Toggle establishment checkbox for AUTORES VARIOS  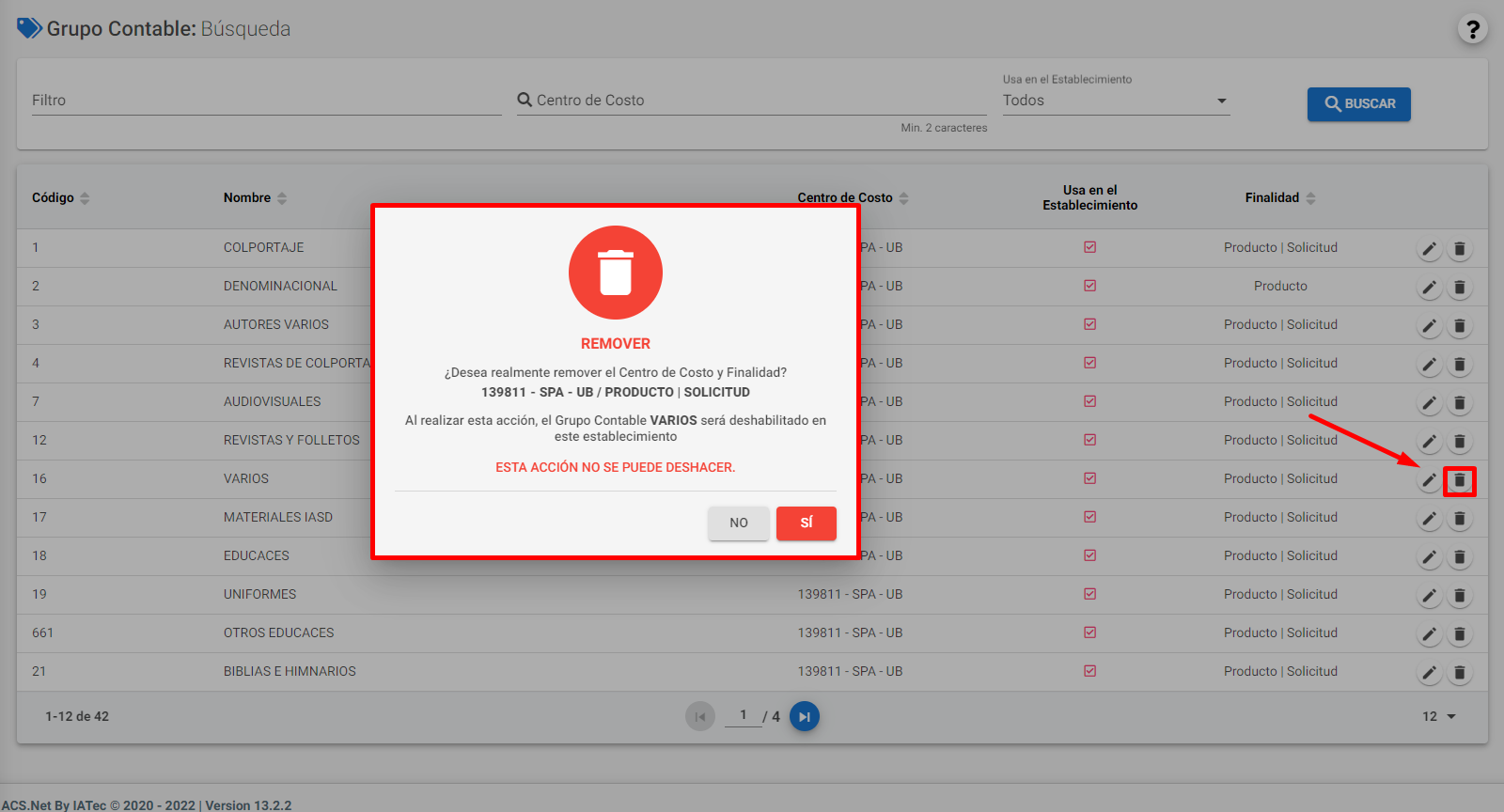point(1090,324)
